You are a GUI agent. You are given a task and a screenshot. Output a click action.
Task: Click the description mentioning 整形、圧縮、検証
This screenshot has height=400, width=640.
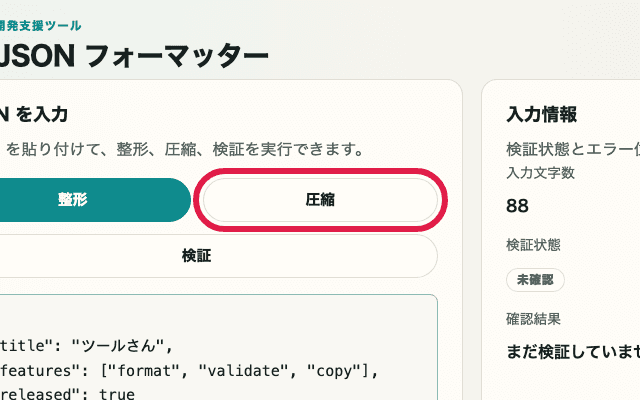pyautogui.click(x=181, y=149)
